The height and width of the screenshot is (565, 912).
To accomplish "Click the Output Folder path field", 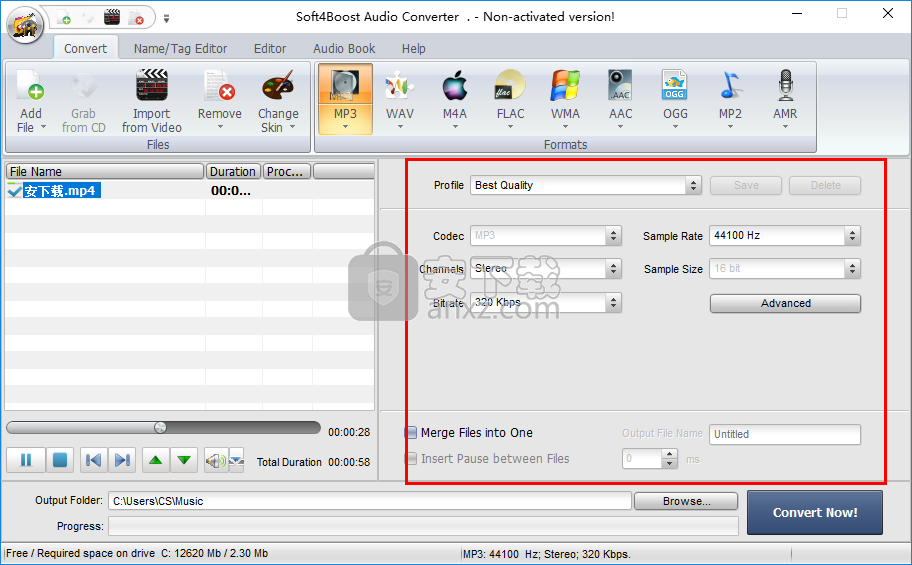I will pos(370,501).
